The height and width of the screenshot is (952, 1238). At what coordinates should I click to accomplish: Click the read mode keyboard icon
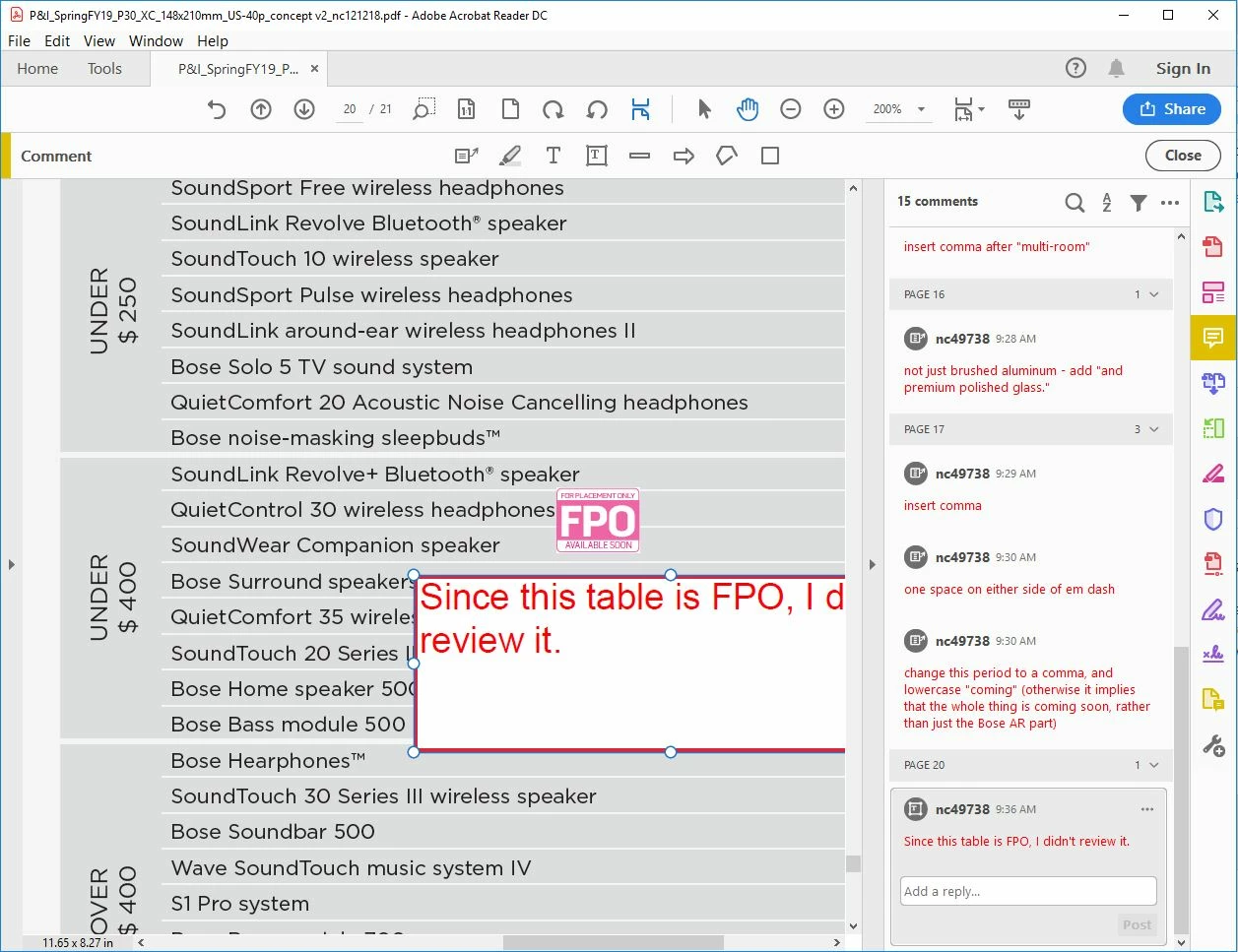pyautogui.click(x=1019, y=109)
